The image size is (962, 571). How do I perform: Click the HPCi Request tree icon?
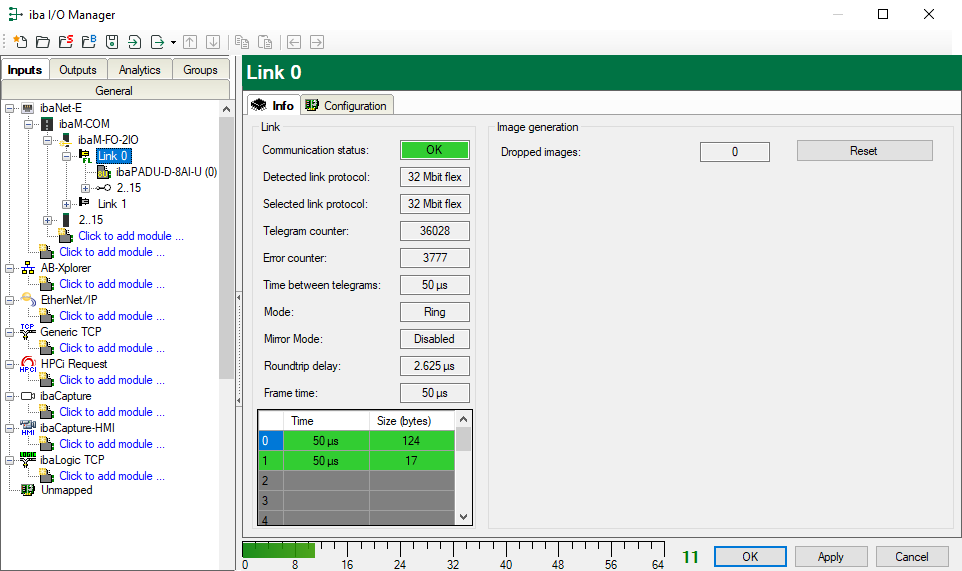pyautogui.click(x=28, y=364)
